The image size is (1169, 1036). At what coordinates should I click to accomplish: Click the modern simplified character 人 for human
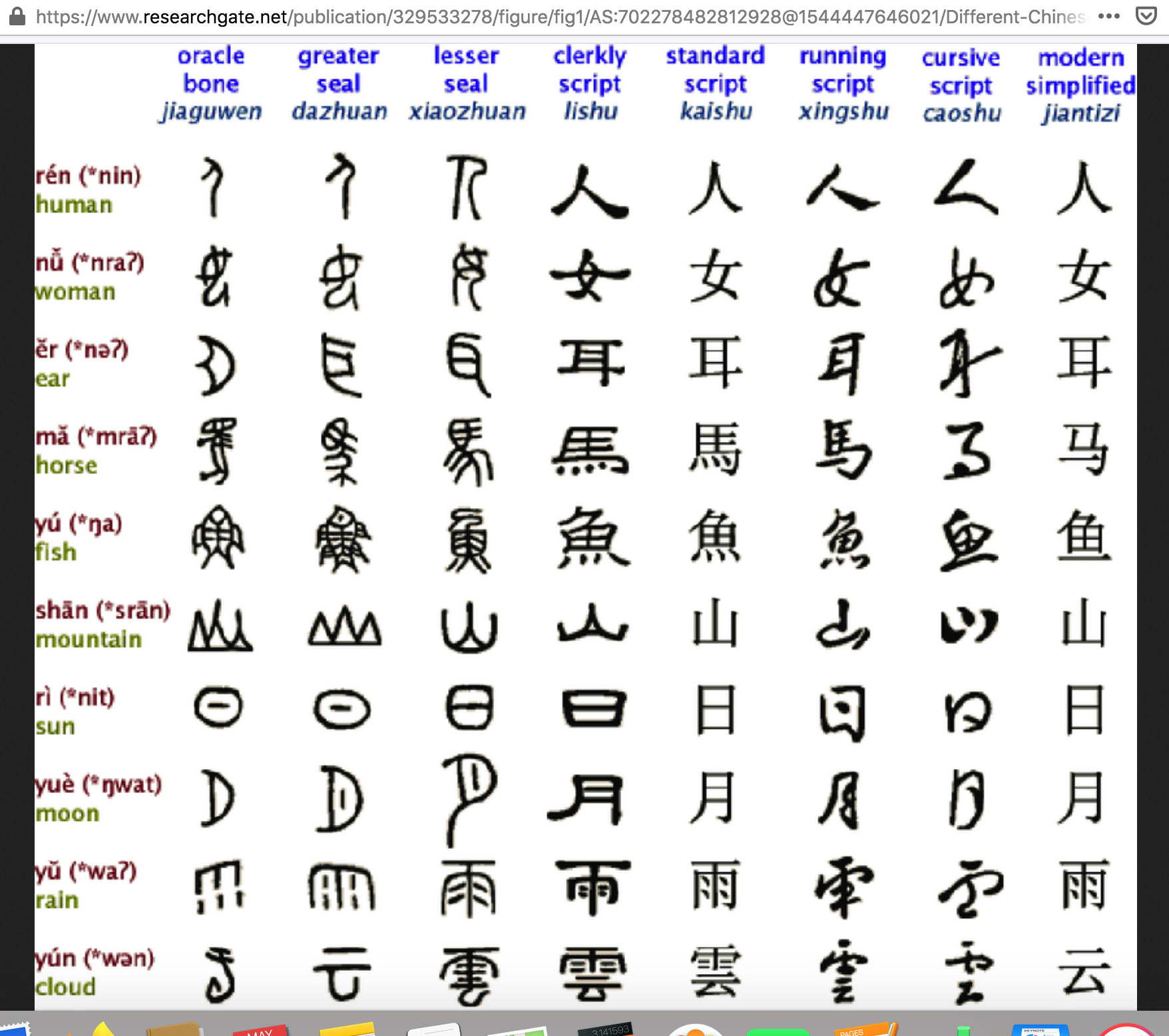(x=1084, y=188)
